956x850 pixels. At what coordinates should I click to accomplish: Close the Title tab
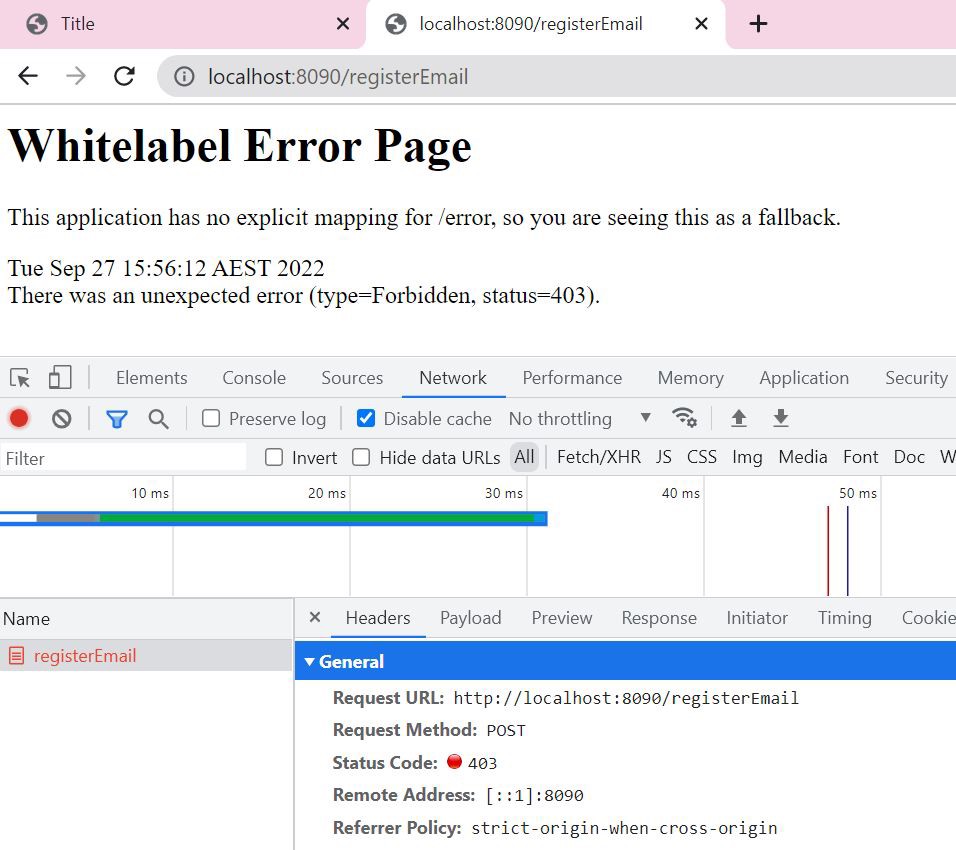coord(343,24)
